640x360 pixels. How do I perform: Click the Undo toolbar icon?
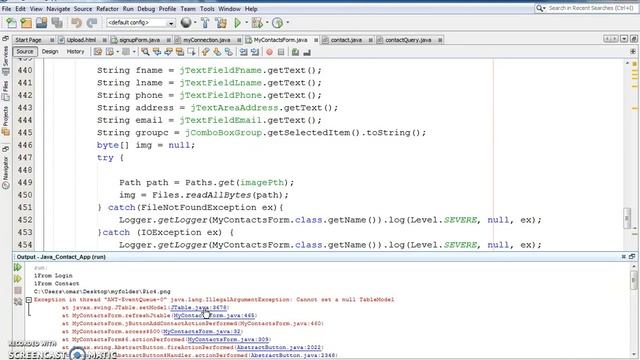coord(76,23)
